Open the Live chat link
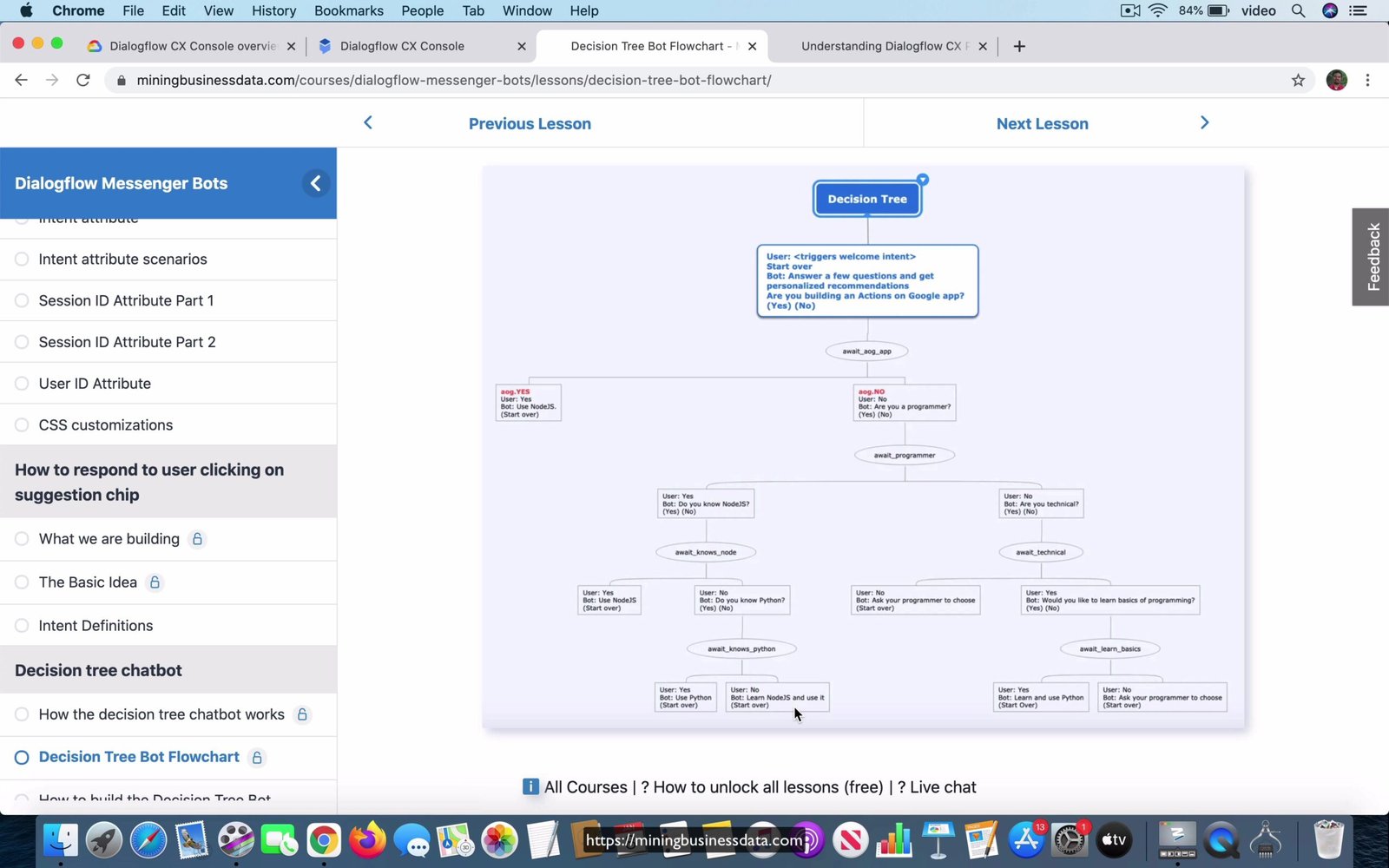1389x868 pixels. (x=943, y=787)
